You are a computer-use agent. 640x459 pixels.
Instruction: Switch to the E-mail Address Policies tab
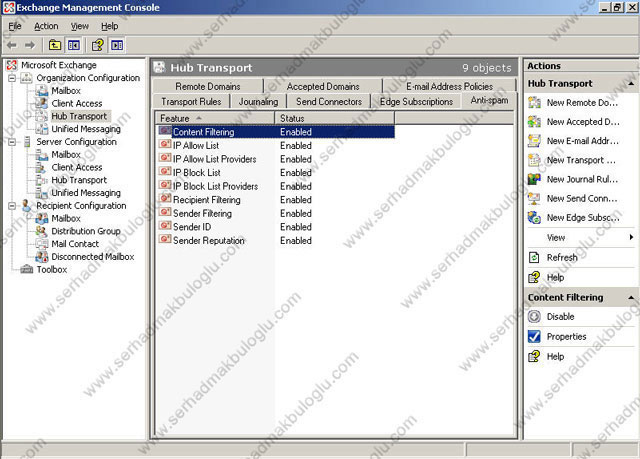449,86
